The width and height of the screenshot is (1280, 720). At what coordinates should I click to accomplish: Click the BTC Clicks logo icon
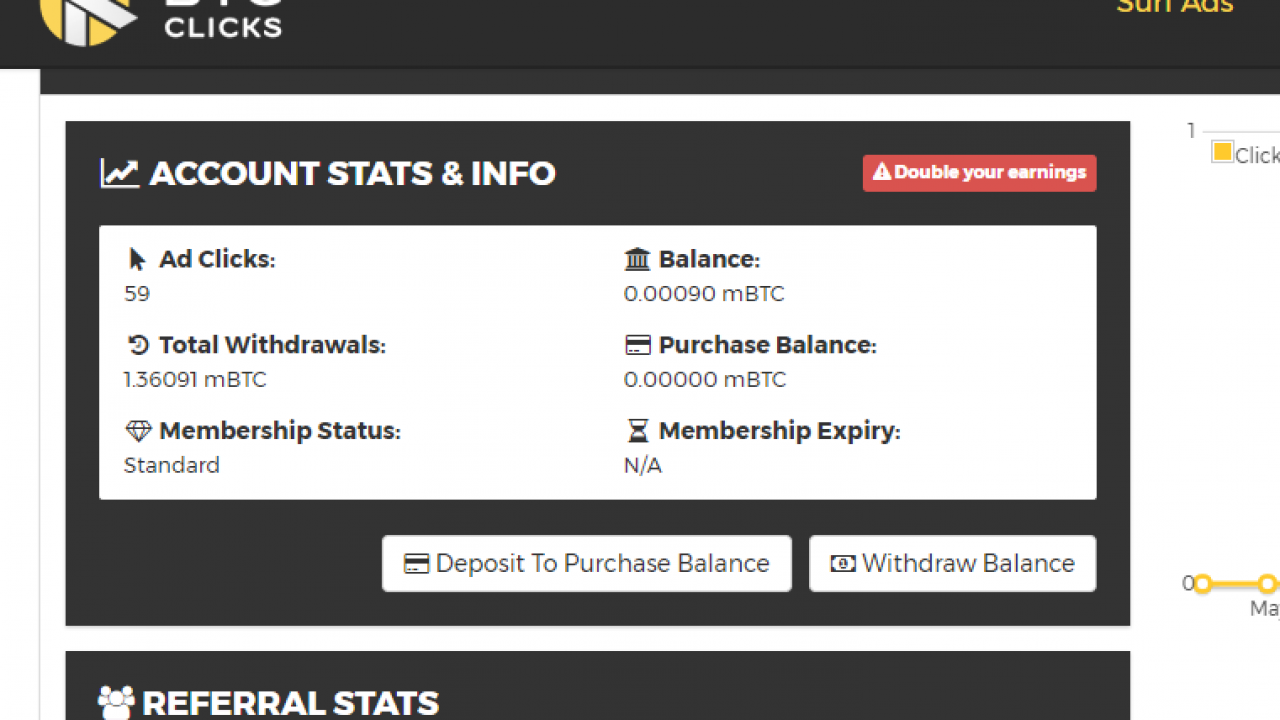tap(86, 18)
